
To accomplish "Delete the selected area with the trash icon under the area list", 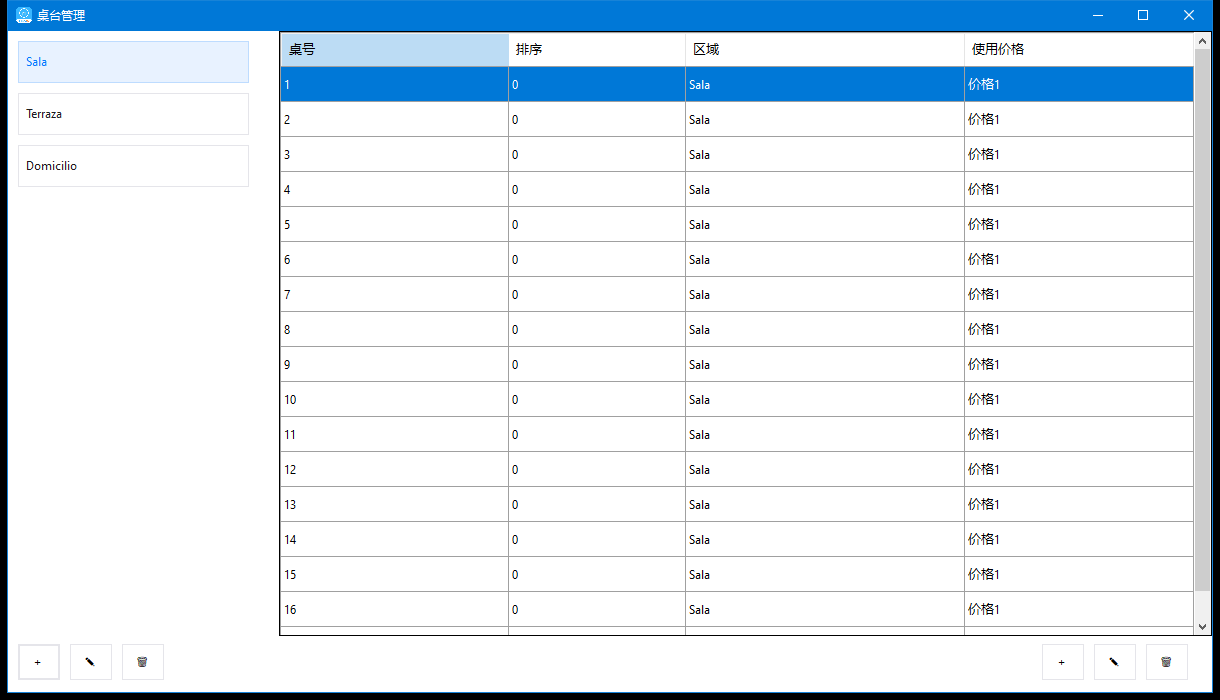I will (143, 662).
